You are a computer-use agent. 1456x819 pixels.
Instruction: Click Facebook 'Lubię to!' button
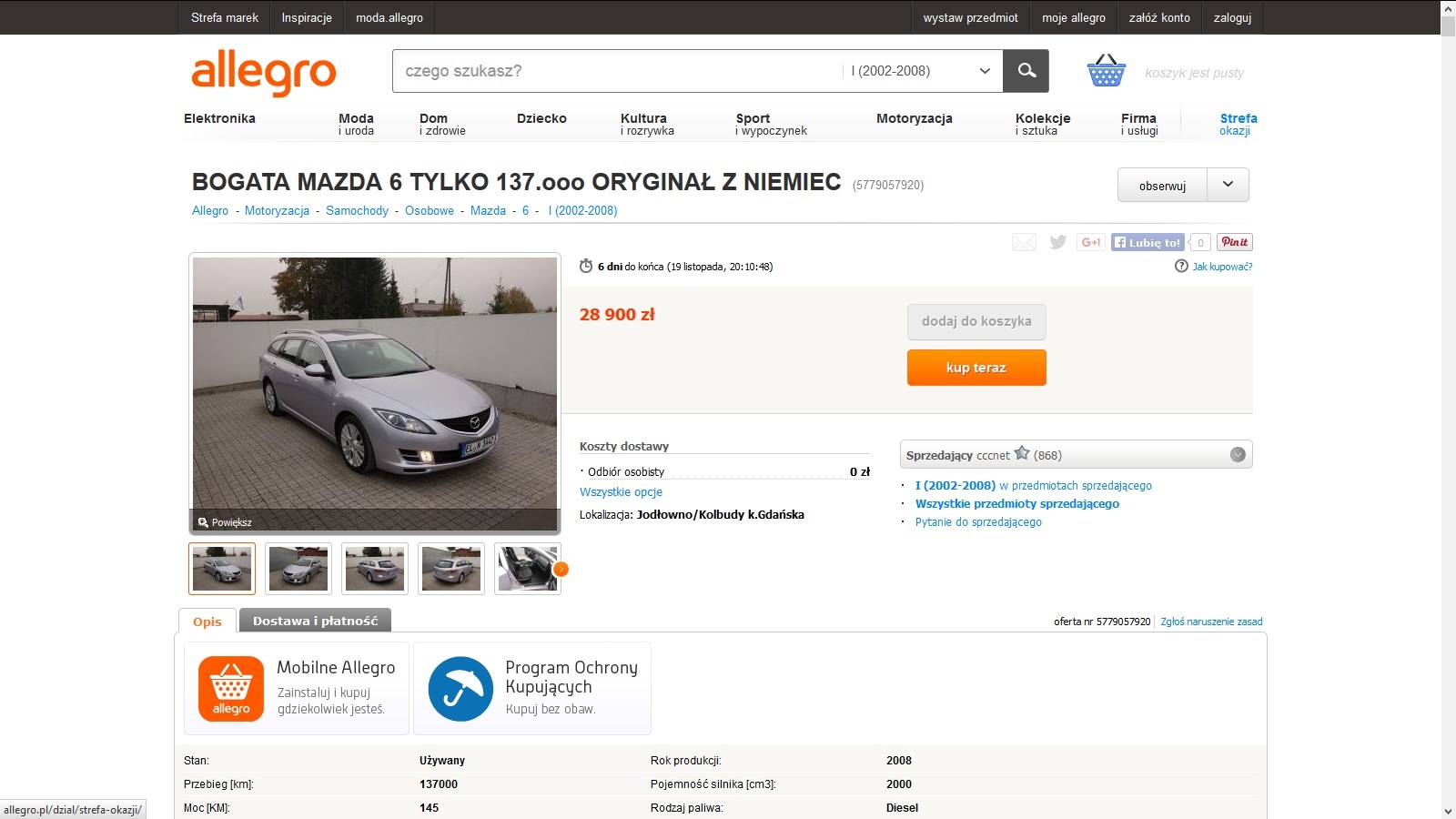coord(1148,242)
